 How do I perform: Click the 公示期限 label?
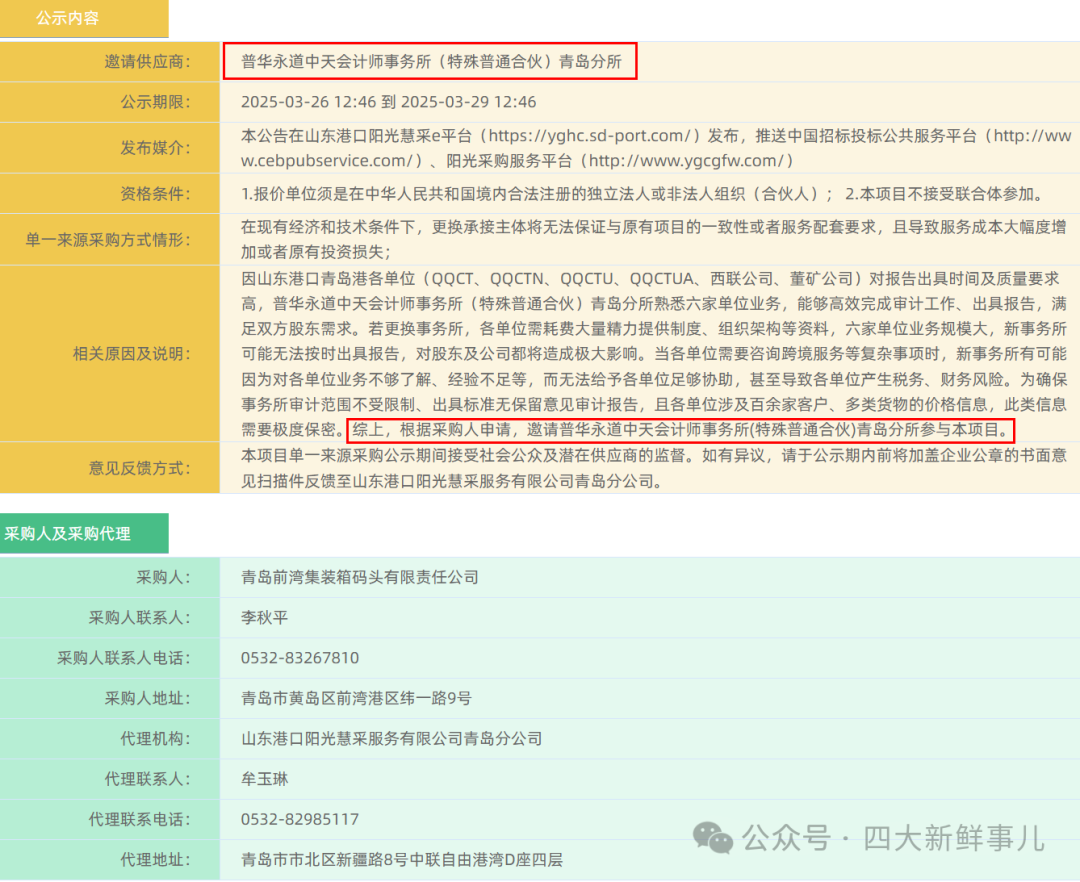coord(156,102)
